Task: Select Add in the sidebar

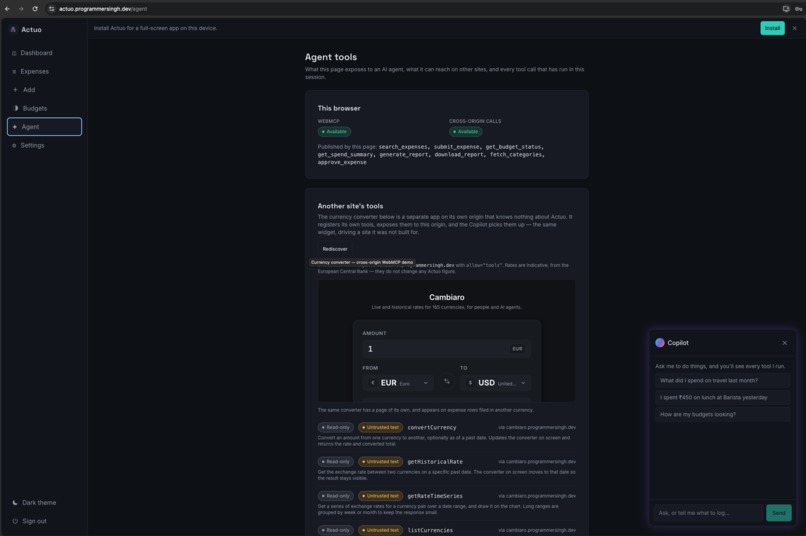Action: point(44,90)
